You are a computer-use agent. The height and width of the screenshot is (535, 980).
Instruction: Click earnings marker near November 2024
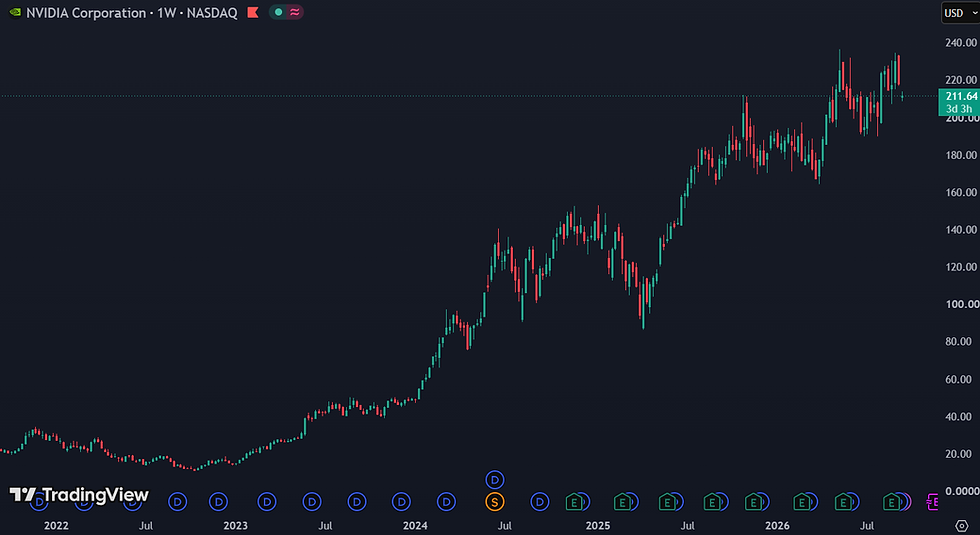[574, 502]
